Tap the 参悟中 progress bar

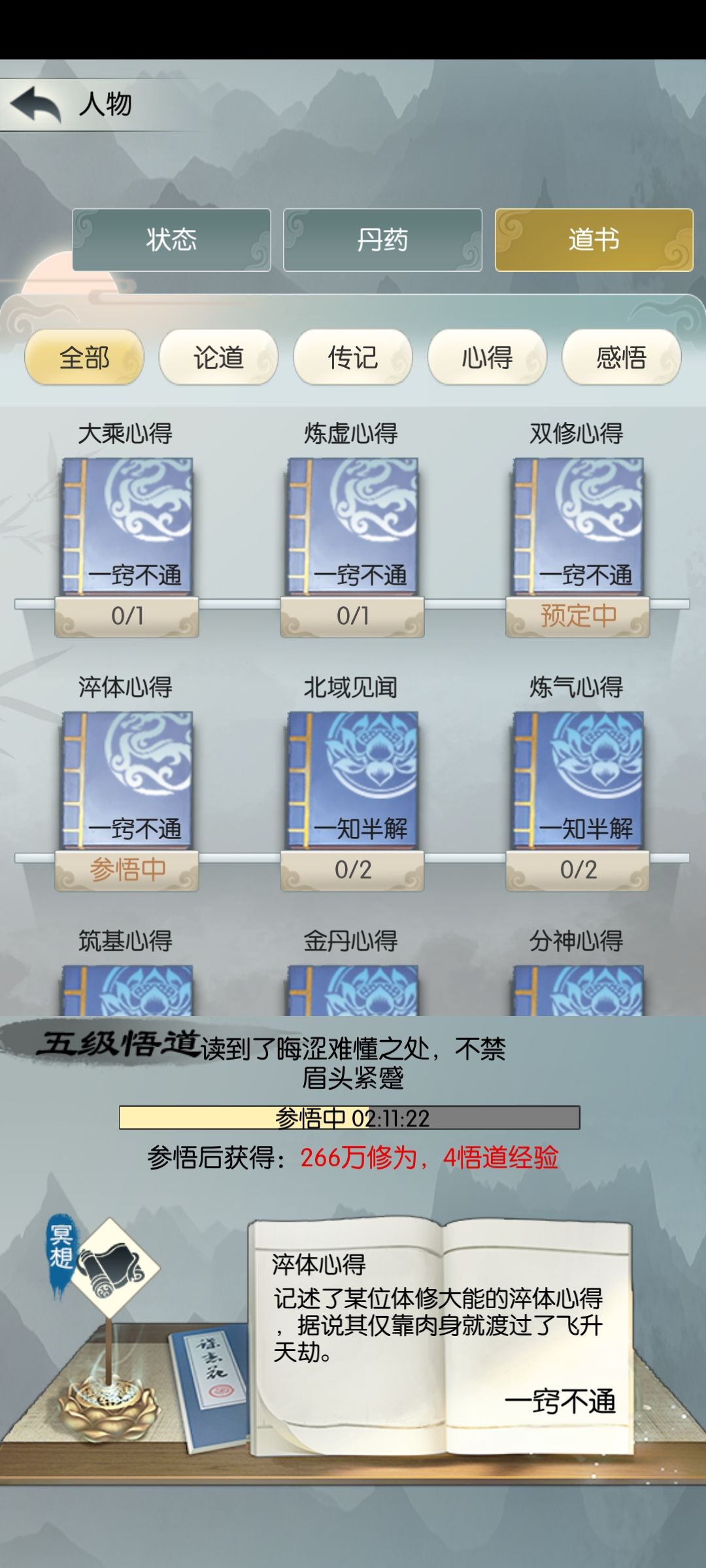[349, 1118]
